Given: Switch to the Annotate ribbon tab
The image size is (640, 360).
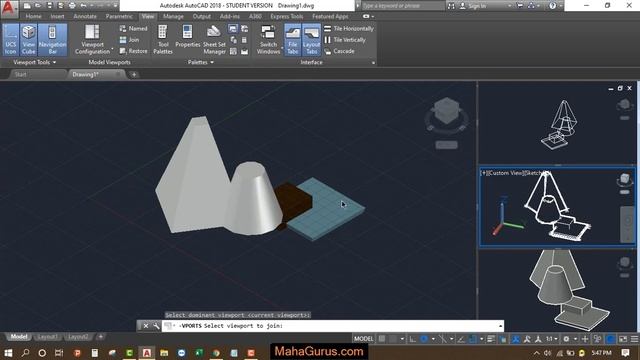Looking at the screenshot, I should tap(85, 16).
